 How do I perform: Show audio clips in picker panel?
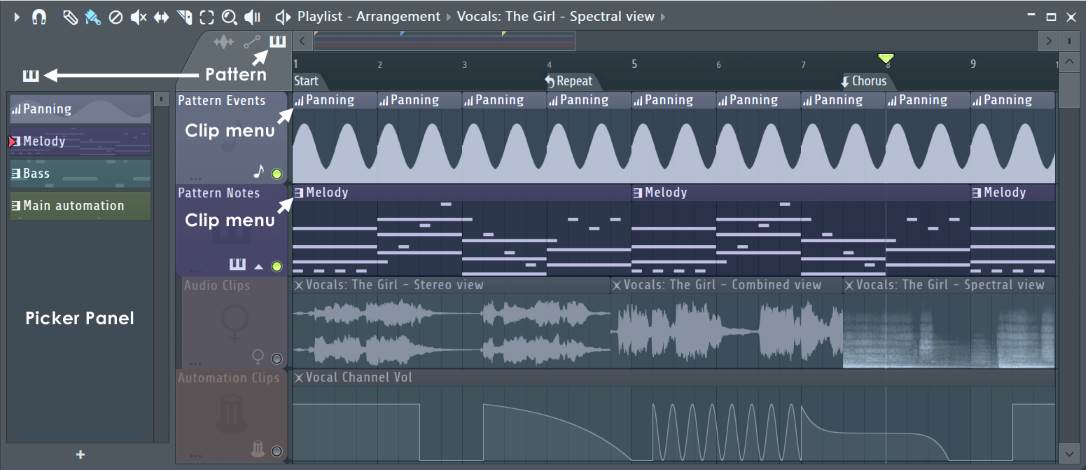pyautogui.click(x=224, y=41)
